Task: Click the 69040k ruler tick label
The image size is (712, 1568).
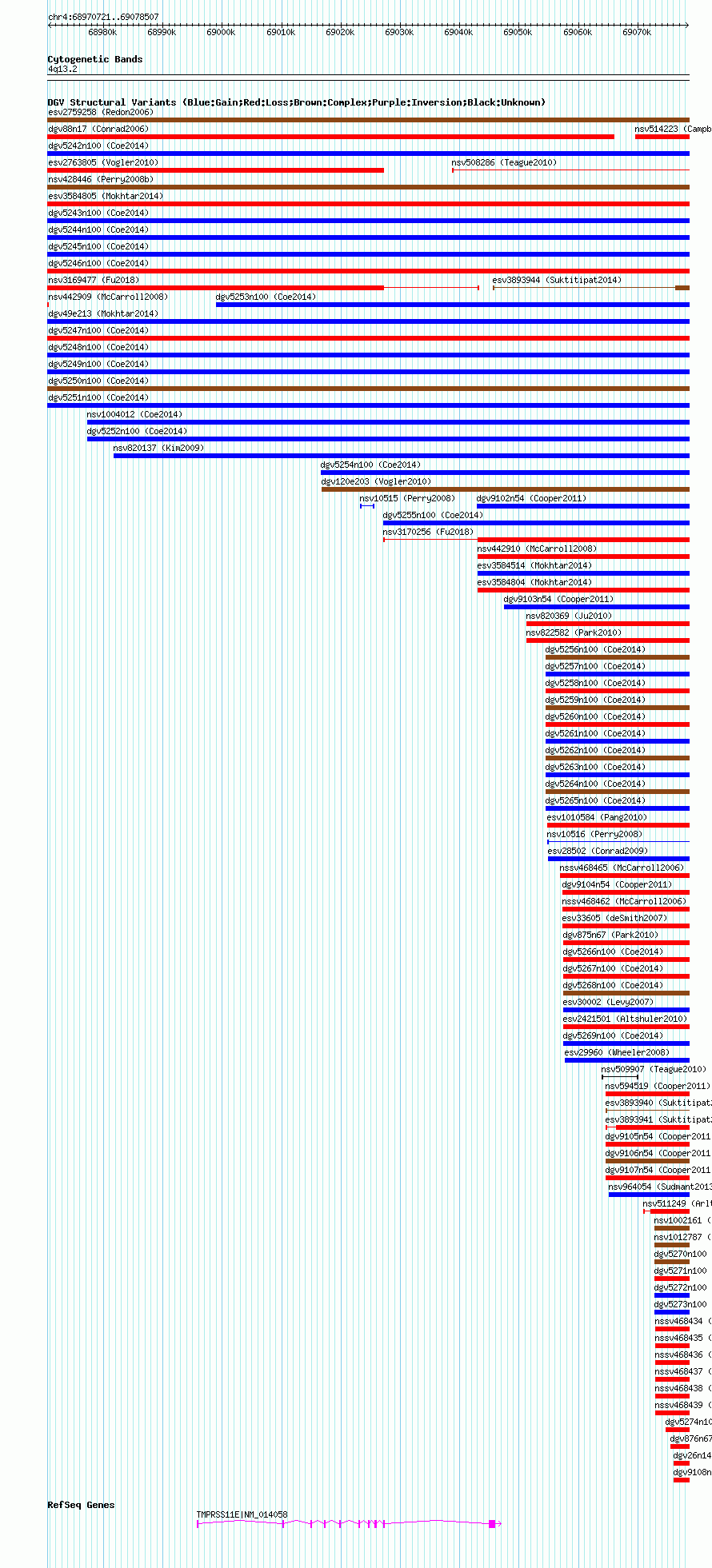Action: point(458,33)
